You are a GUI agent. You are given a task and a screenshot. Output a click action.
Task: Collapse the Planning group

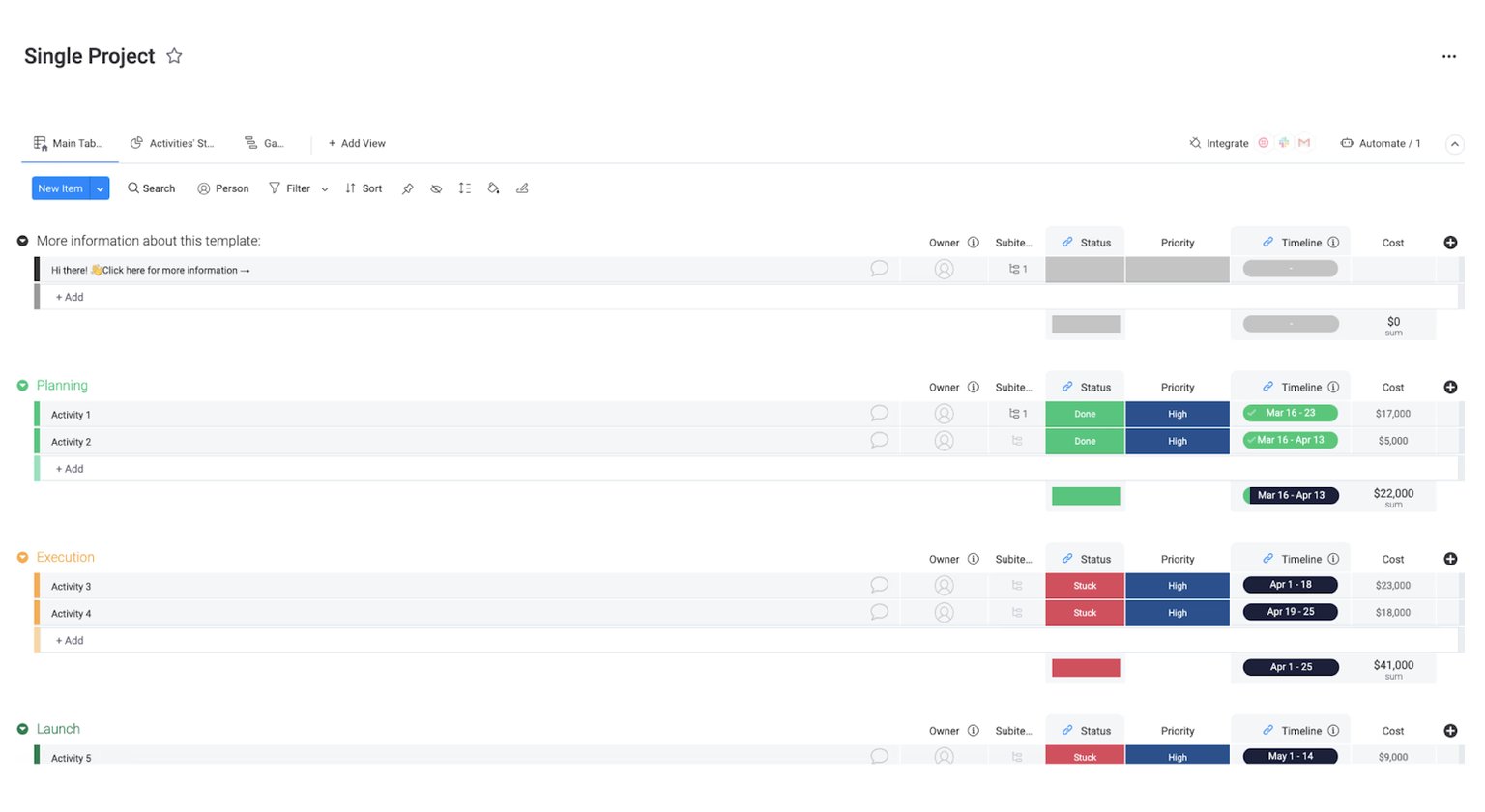coord(22,386)
